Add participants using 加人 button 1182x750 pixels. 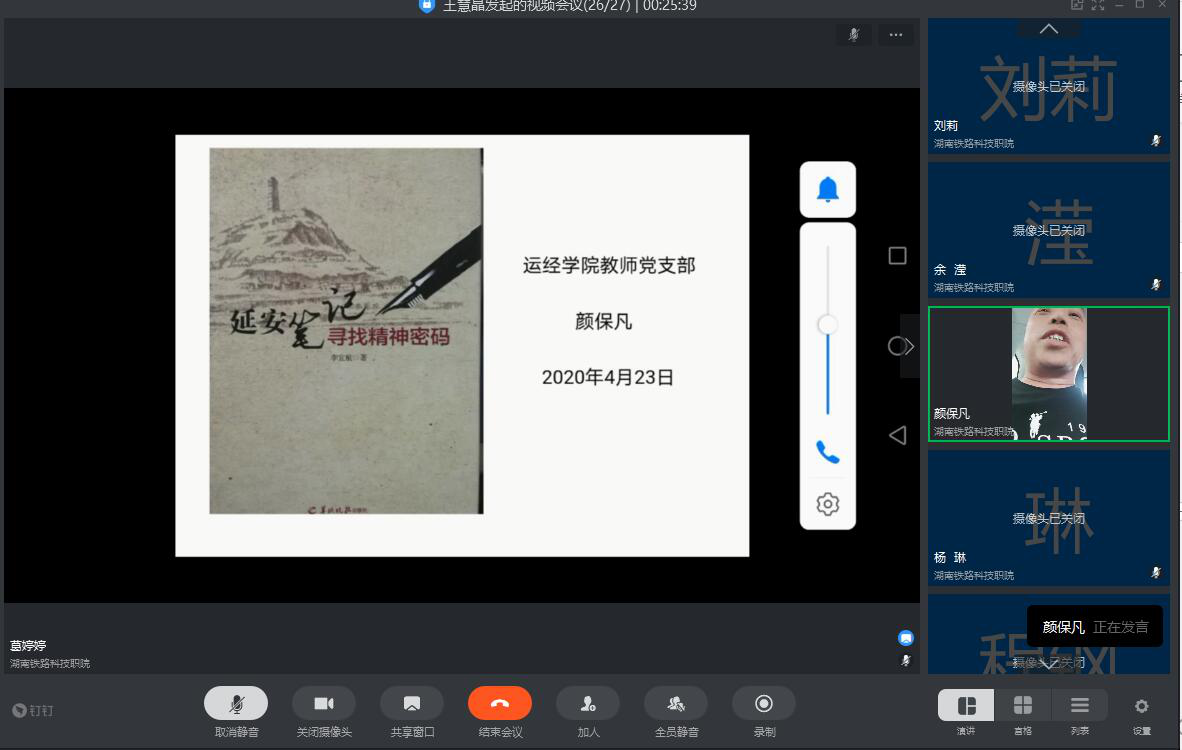pyautogui.click(x=588, y=703)
